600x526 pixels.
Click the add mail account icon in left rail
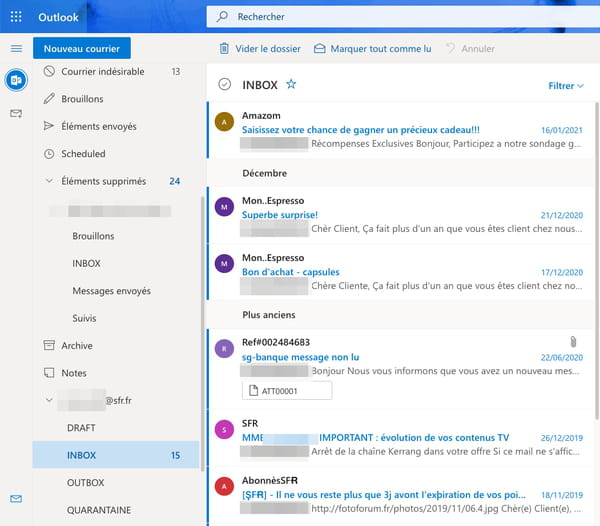coord(16,114)
